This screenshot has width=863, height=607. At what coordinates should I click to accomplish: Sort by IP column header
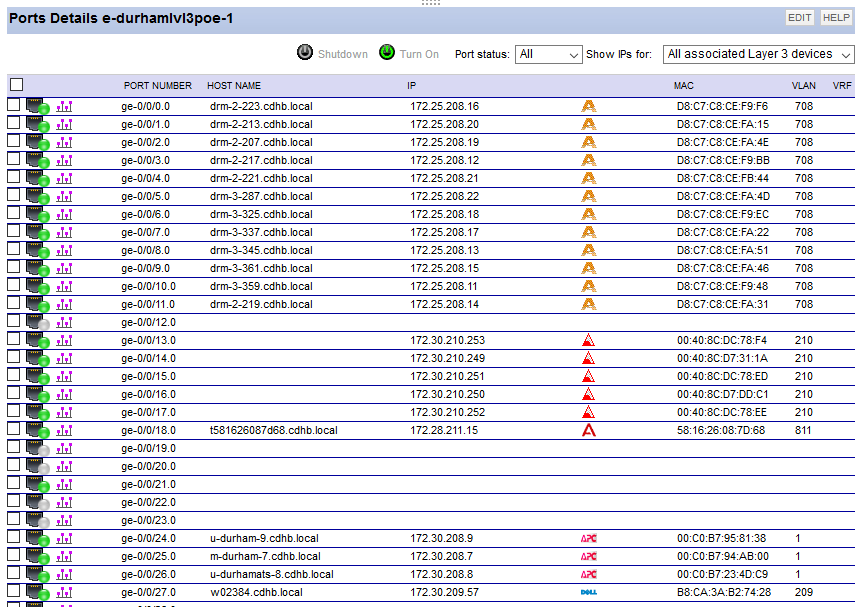(412, 85)
